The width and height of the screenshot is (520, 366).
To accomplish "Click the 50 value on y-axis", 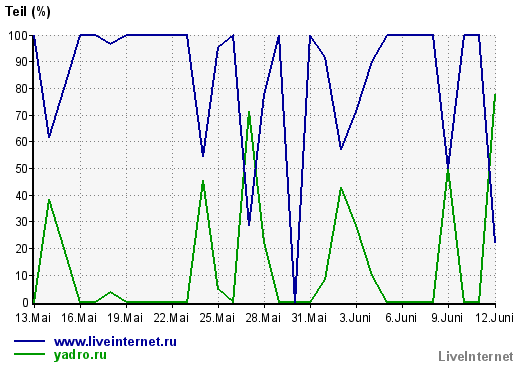I will point(22,169).
